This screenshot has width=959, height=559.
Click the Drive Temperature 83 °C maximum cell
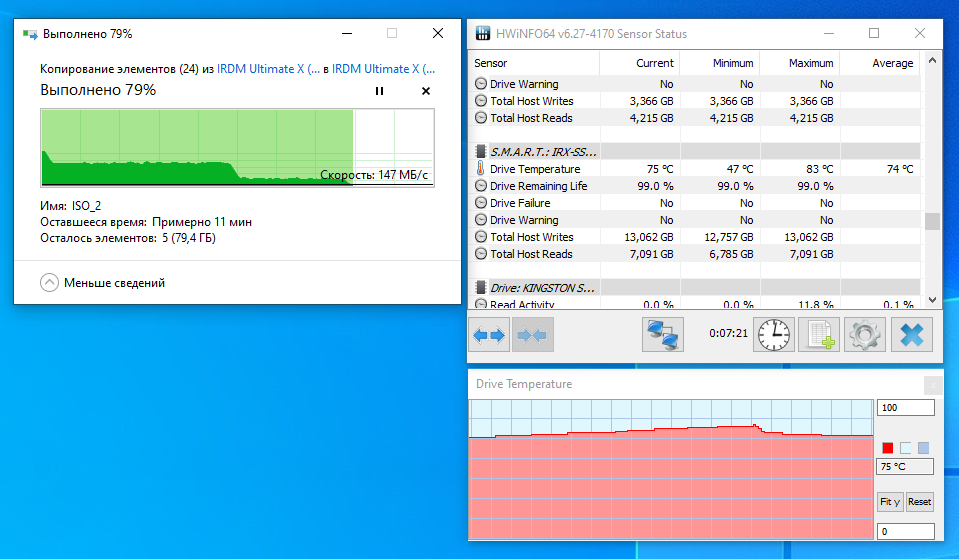click(800, 169)
